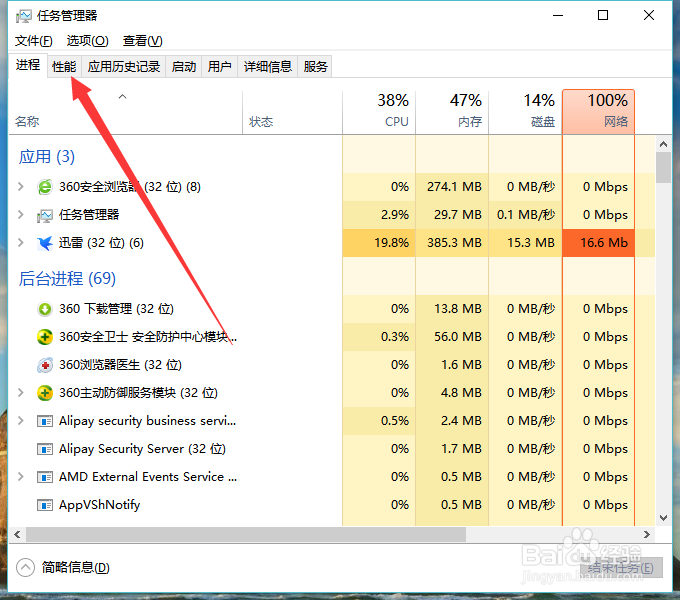The width and height of the screenshot is (680, 600).
Task: Open the 文件(F) menu
Action: (33, 41)
